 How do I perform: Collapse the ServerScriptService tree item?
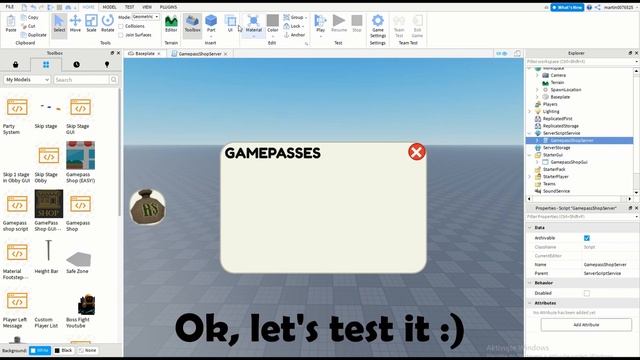(530, 133)
